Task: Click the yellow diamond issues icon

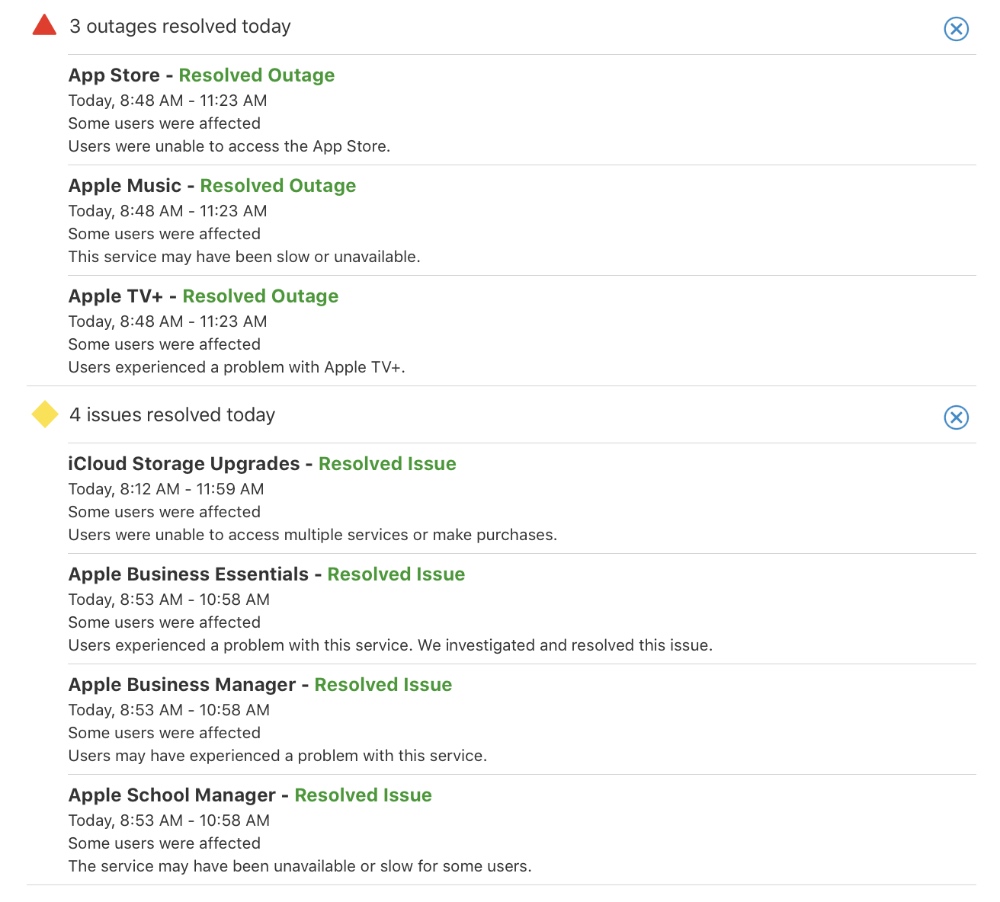Action: click(45, 414)
